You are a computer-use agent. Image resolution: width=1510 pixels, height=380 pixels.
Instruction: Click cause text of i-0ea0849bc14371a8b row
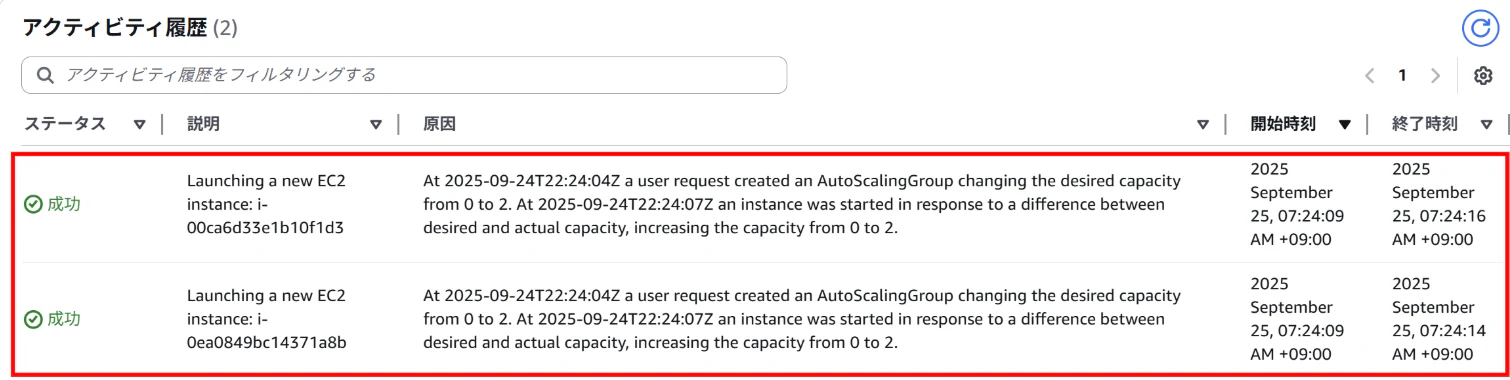coord(802,319)
